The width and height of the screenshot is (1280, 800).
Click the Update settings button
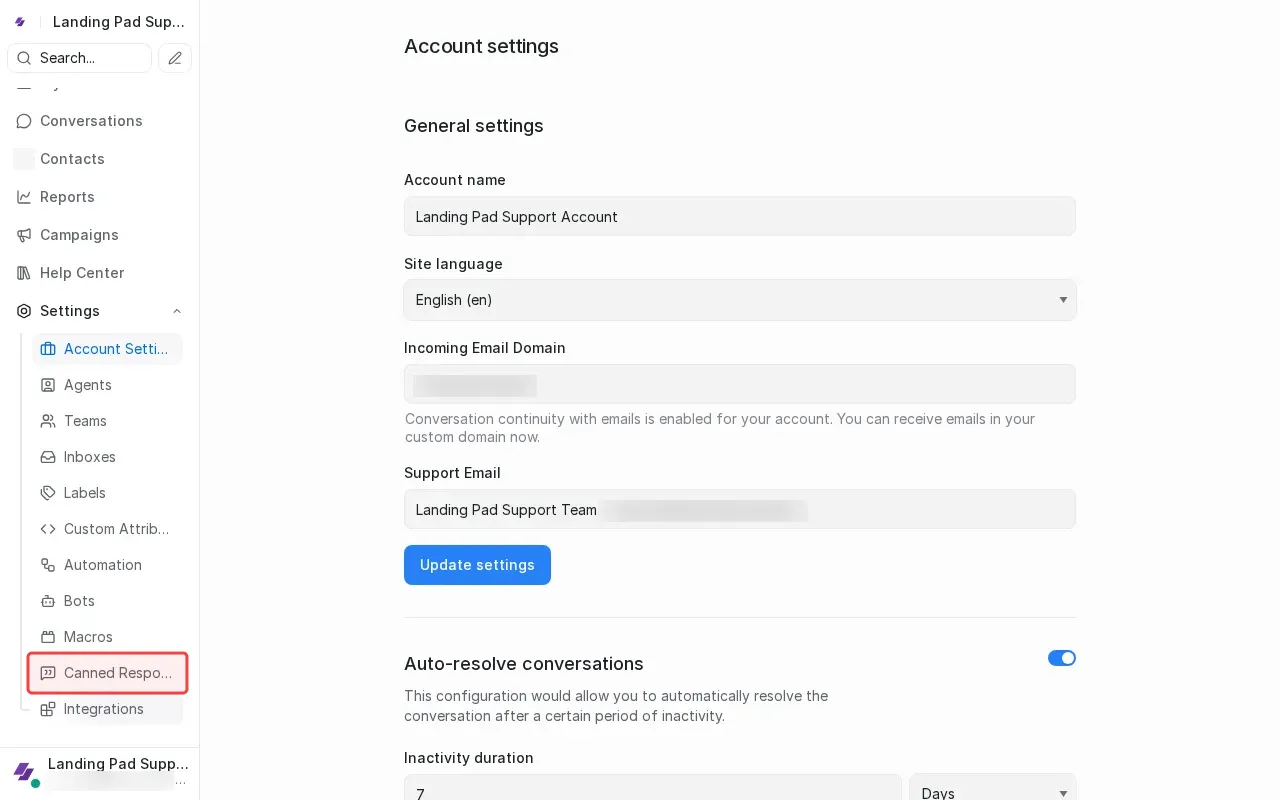tap(477, 565)
